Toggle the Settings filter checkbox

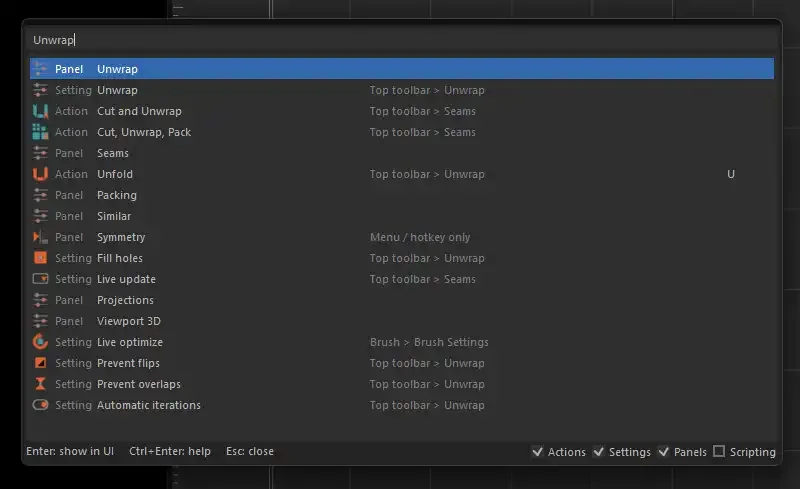click(x=598, y=452)
